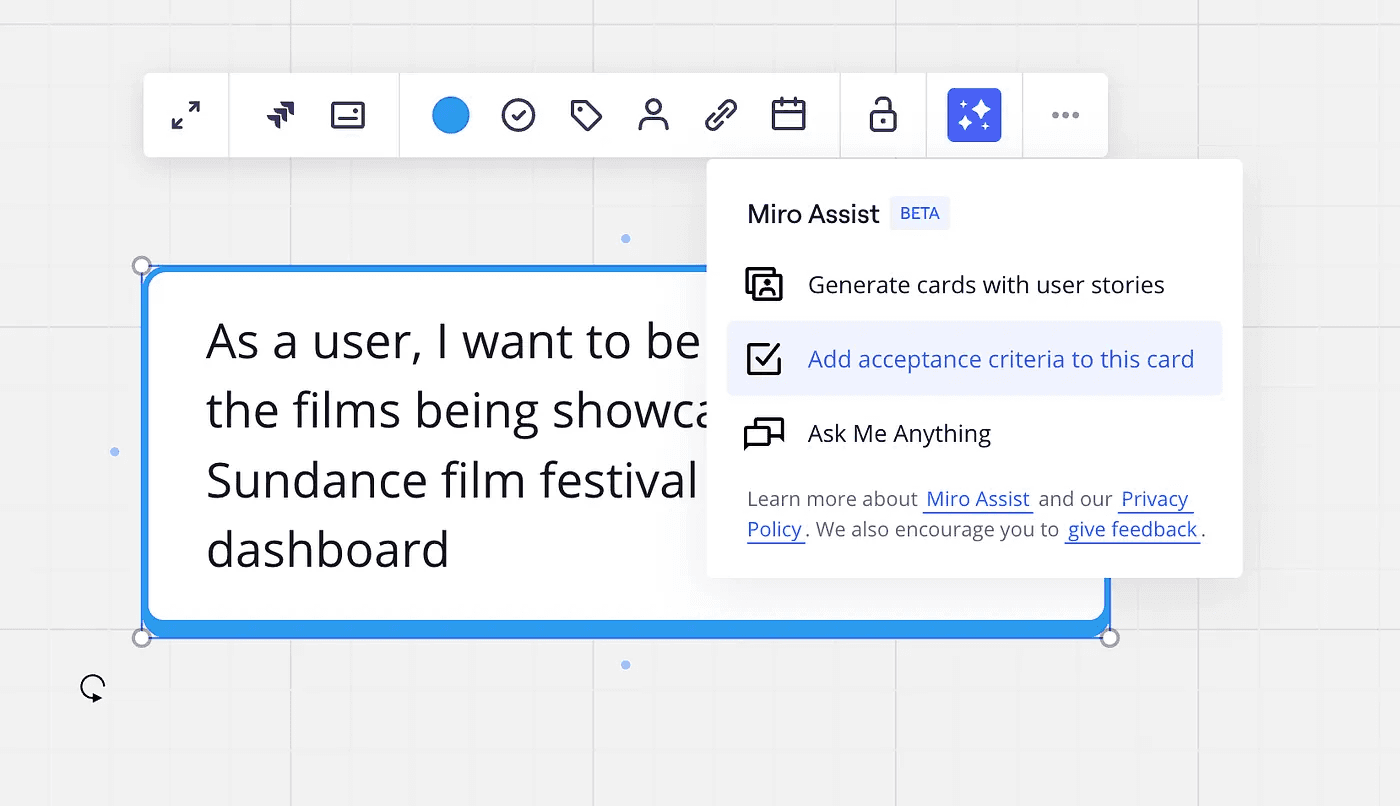
Task: Click the card layout icon in toolbar
Action: pyautogui.click(x=348, y=115)
